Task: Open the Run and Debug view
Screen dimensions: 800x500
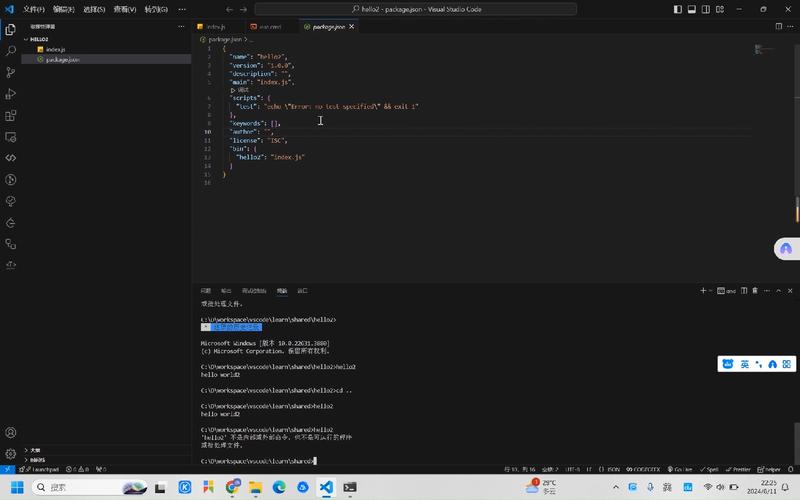Action: tap(10, 94)
